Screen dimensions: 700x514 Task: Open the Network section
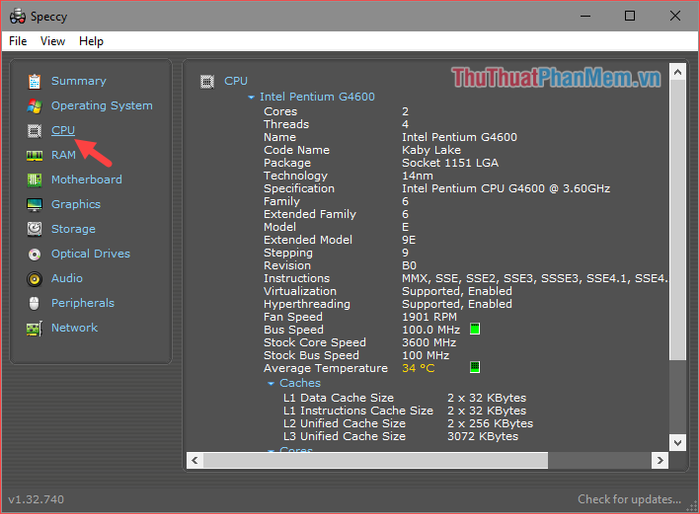click(x=74, y=328)
